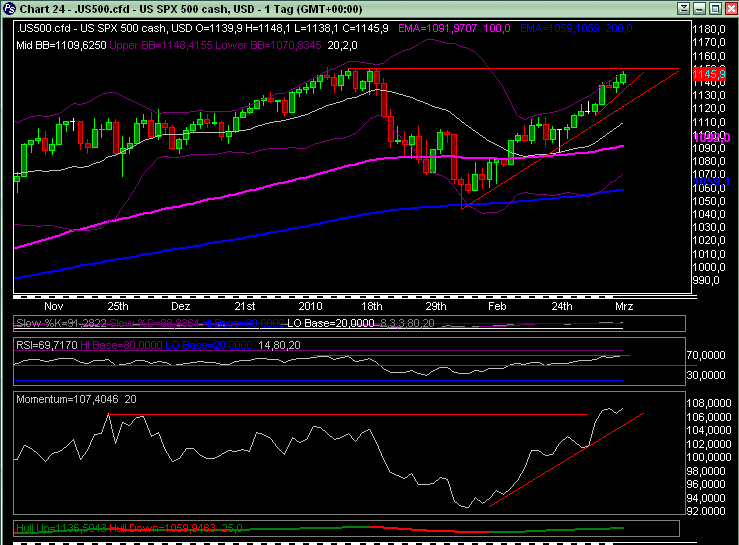This screenshot has width=739, height=545.
Task: Click the 25th date label on time axis
Action: click(118, 306)
